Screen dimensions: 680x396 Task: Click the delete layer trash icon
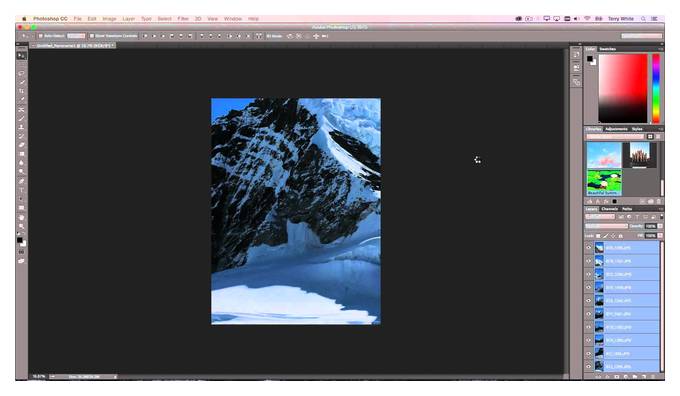point(653,377)
